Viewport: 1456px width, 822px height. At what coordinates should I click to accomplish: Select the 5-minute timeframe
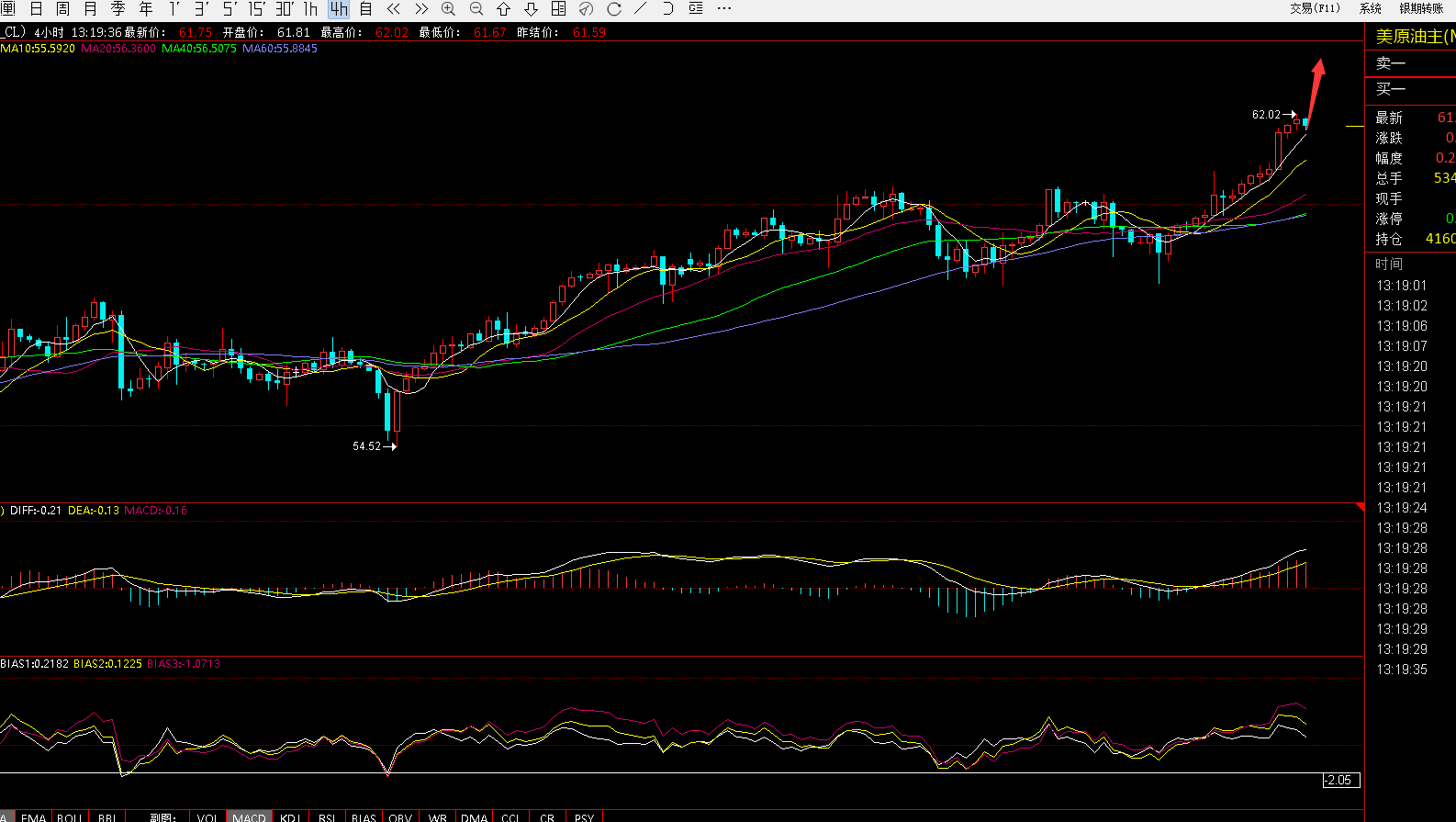[x=229, y=8]
